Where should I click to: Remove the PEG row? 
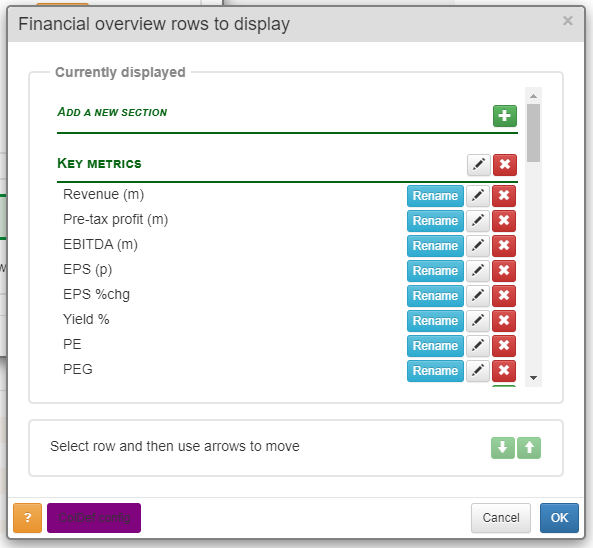tap(504, 371)
